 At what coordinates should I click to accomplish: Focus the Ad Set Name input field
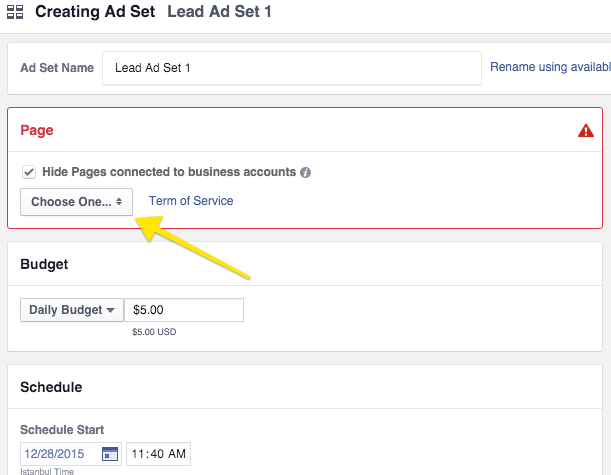click(292, 68)
